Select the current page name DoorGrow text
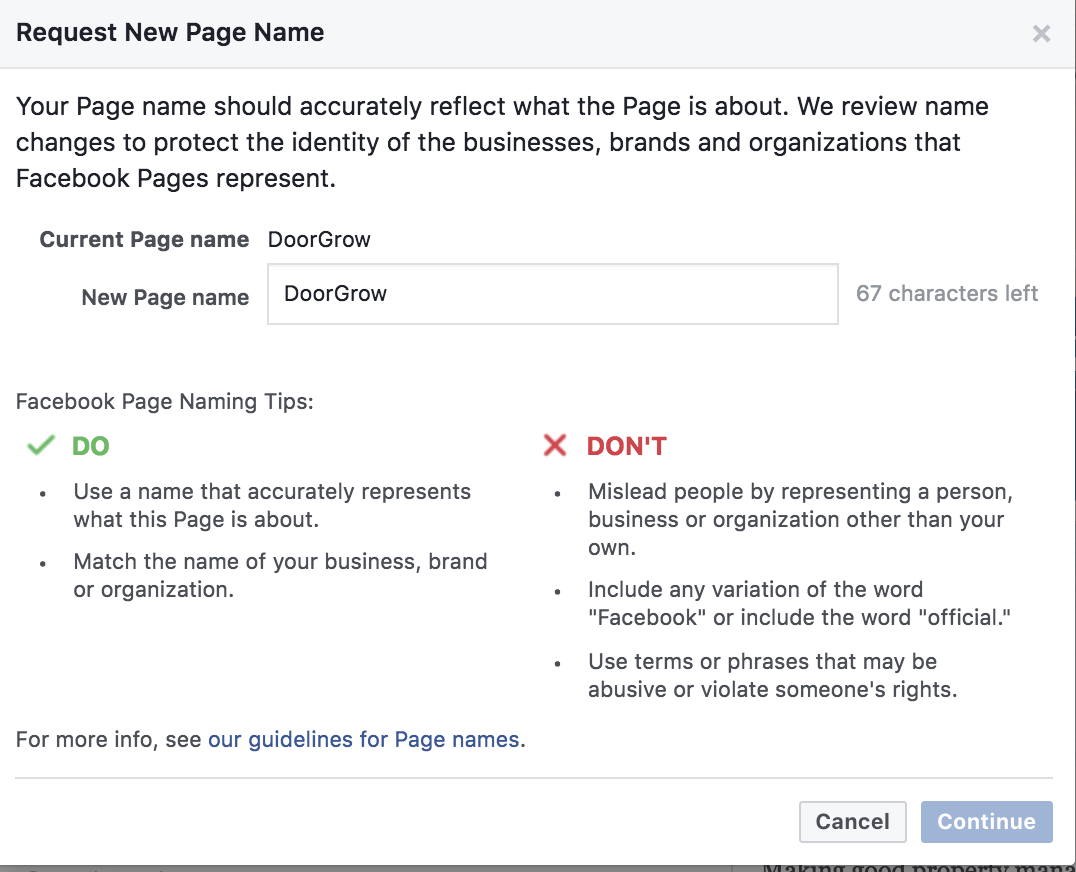The height and width of the screenshot is (872, 1076). tap(319, 240)
